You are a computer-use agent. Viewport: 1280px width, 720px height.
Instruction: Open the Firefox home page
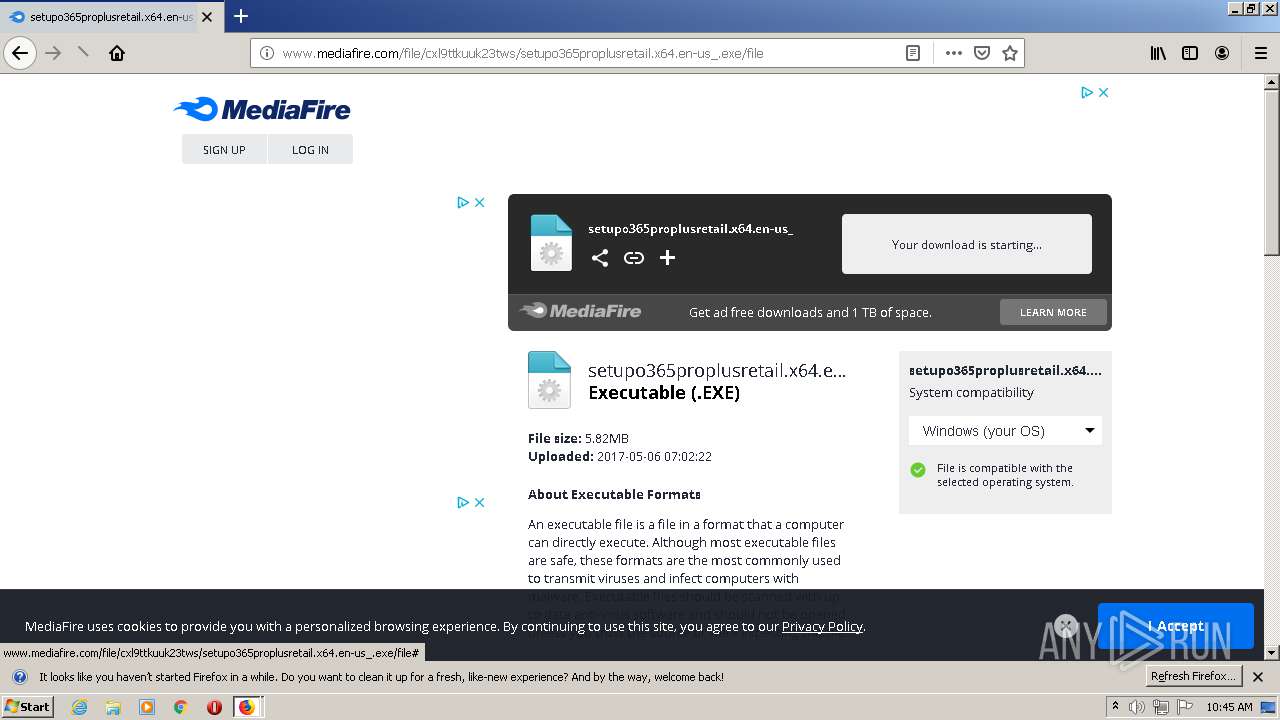[x=117, y=53]
